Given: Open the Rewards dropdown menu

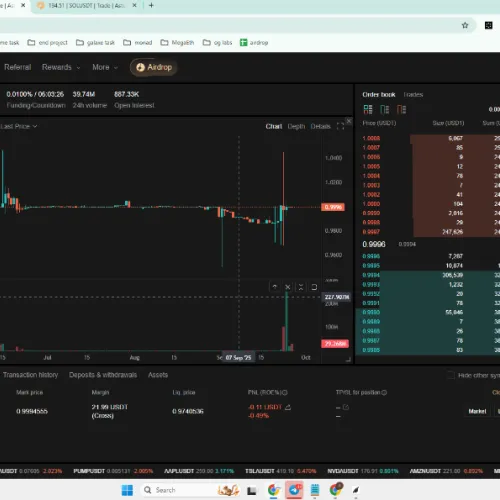Looking at the screenshot, I should click(x=61, y=67).
